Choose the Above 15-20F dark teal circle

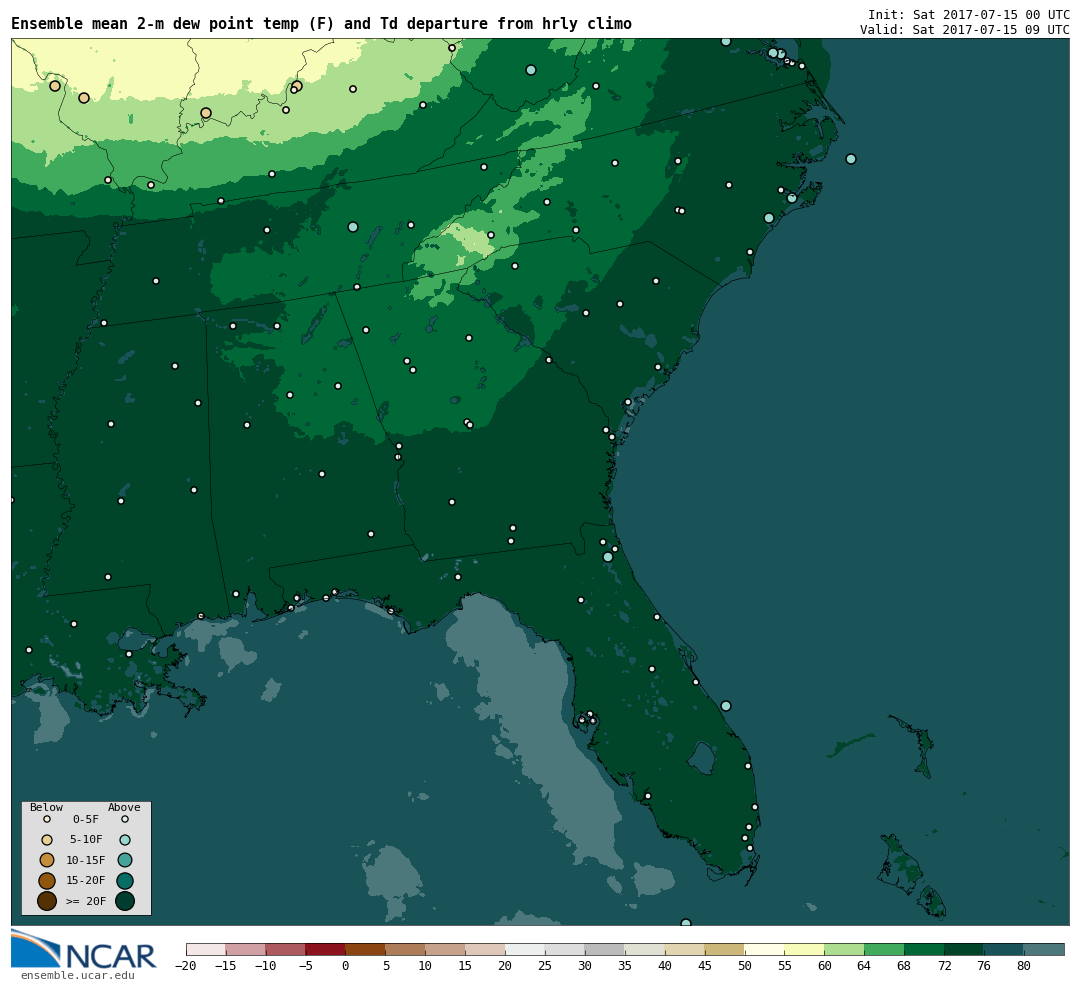[x=125, y=881]
